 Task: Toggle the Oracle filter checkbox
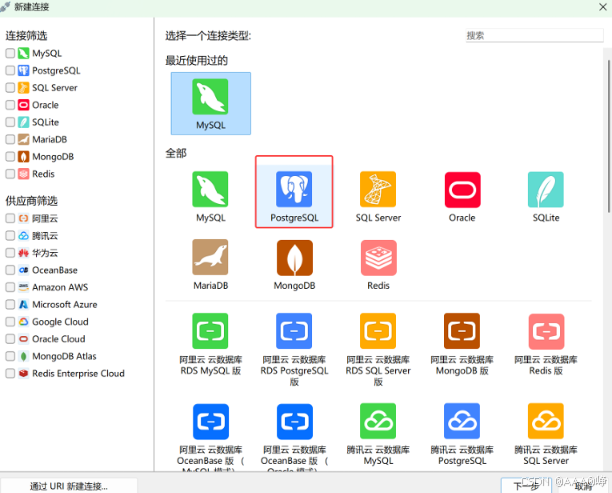pyautogui.click(x=10, y=105)
